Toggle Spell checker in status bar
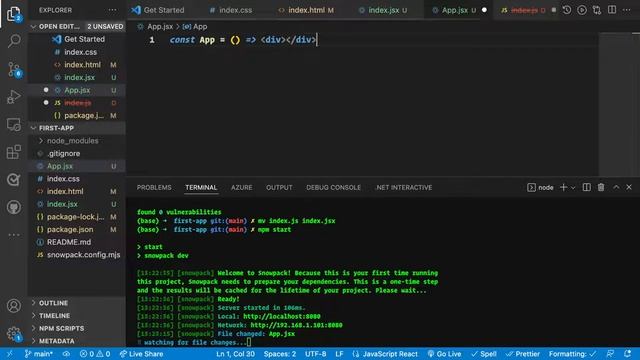 tap(484, 354)
